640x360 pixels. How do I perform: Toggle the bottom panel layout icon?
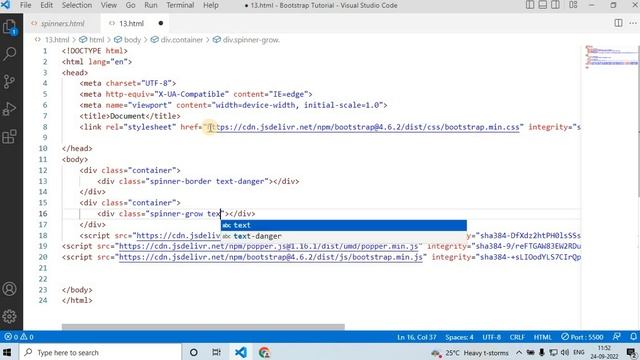(x=542, y=5)
